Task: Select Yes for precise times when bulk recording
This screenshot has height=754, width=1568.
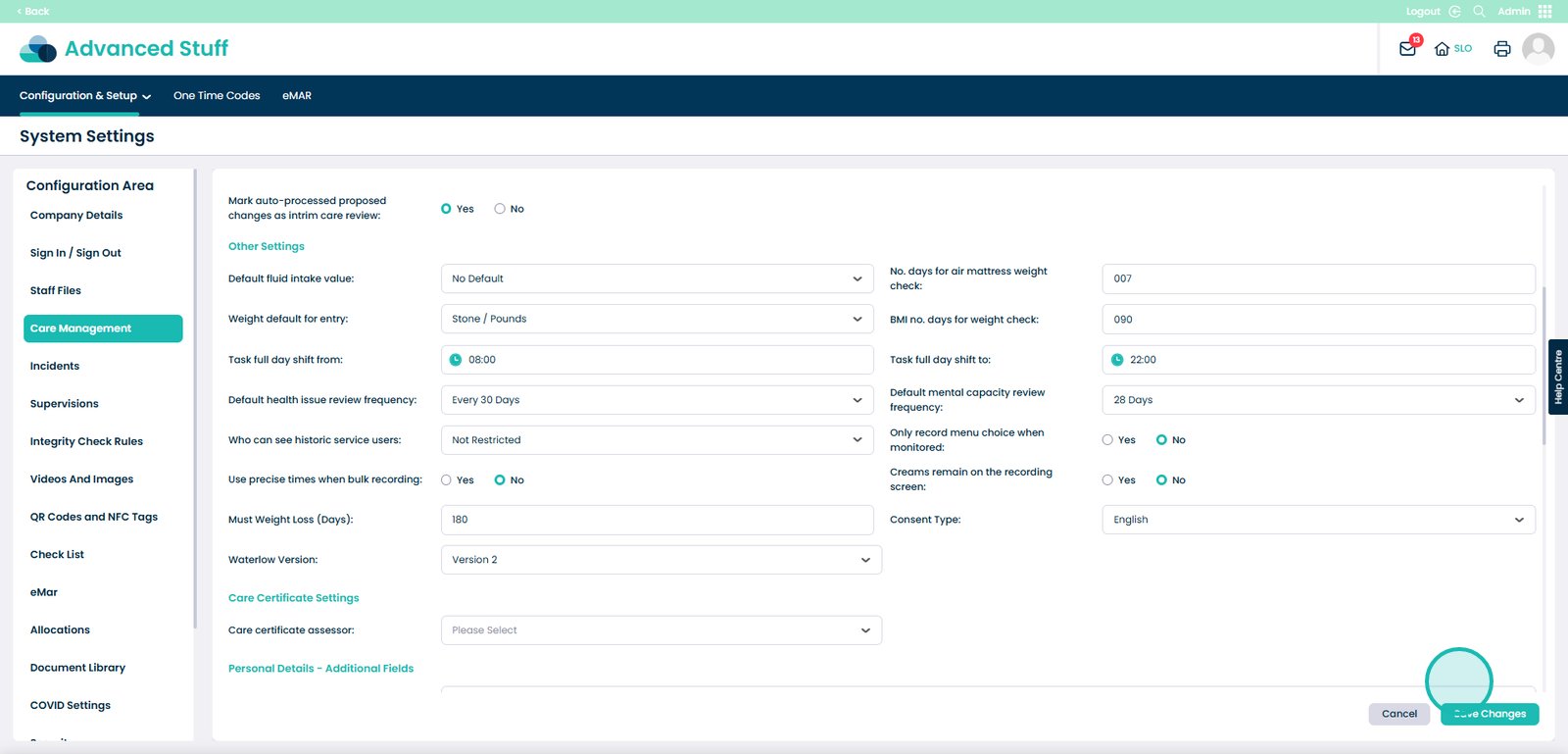Action: pyautogui.click(x=447, y=480)
